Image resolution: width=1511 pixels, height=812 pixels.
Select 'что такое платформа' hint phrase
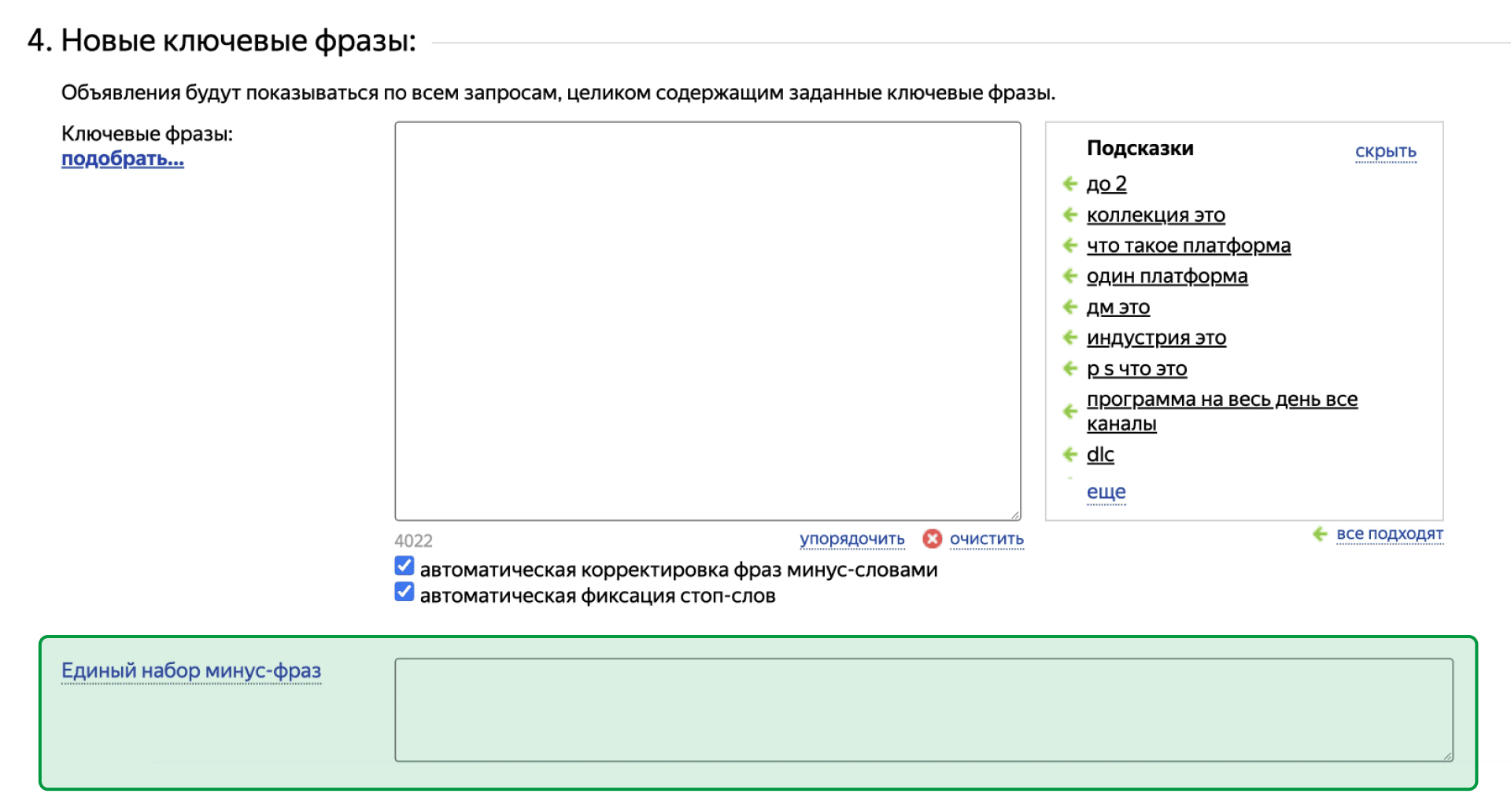coord(1188,245)
